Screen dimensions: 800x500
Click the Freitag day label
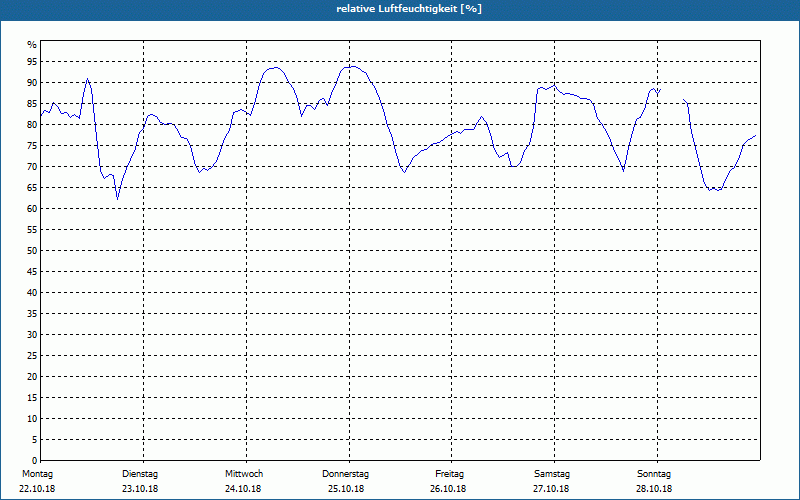449,474
